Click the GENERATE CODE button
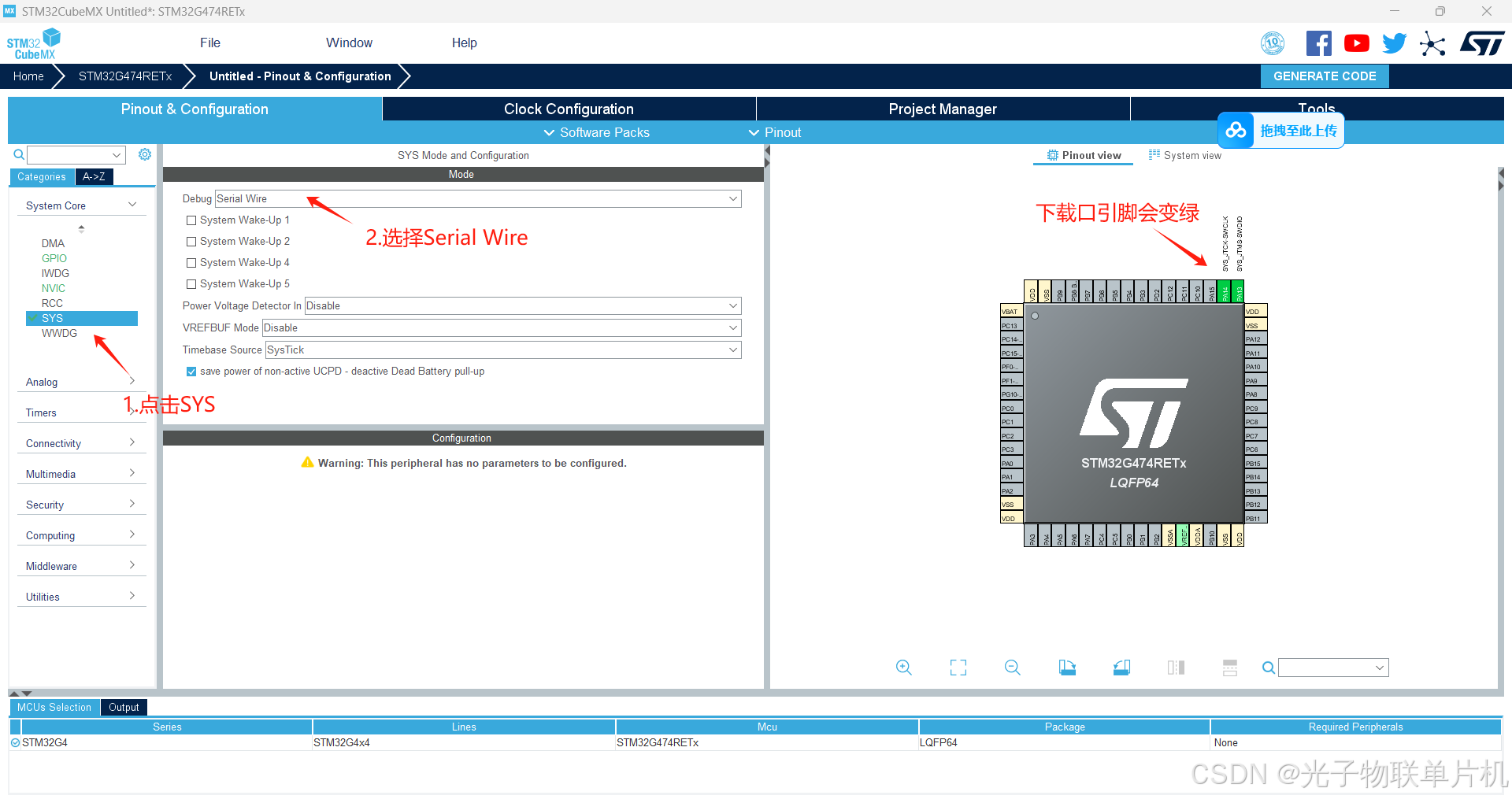This screenshot has height=799, width=1512. [1325, 76]
